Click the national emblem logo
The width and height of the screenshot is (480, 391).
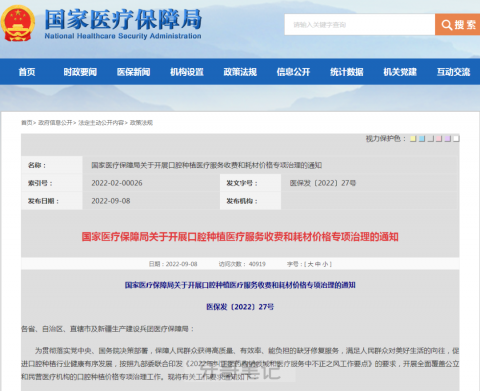[x=18, y=23]
